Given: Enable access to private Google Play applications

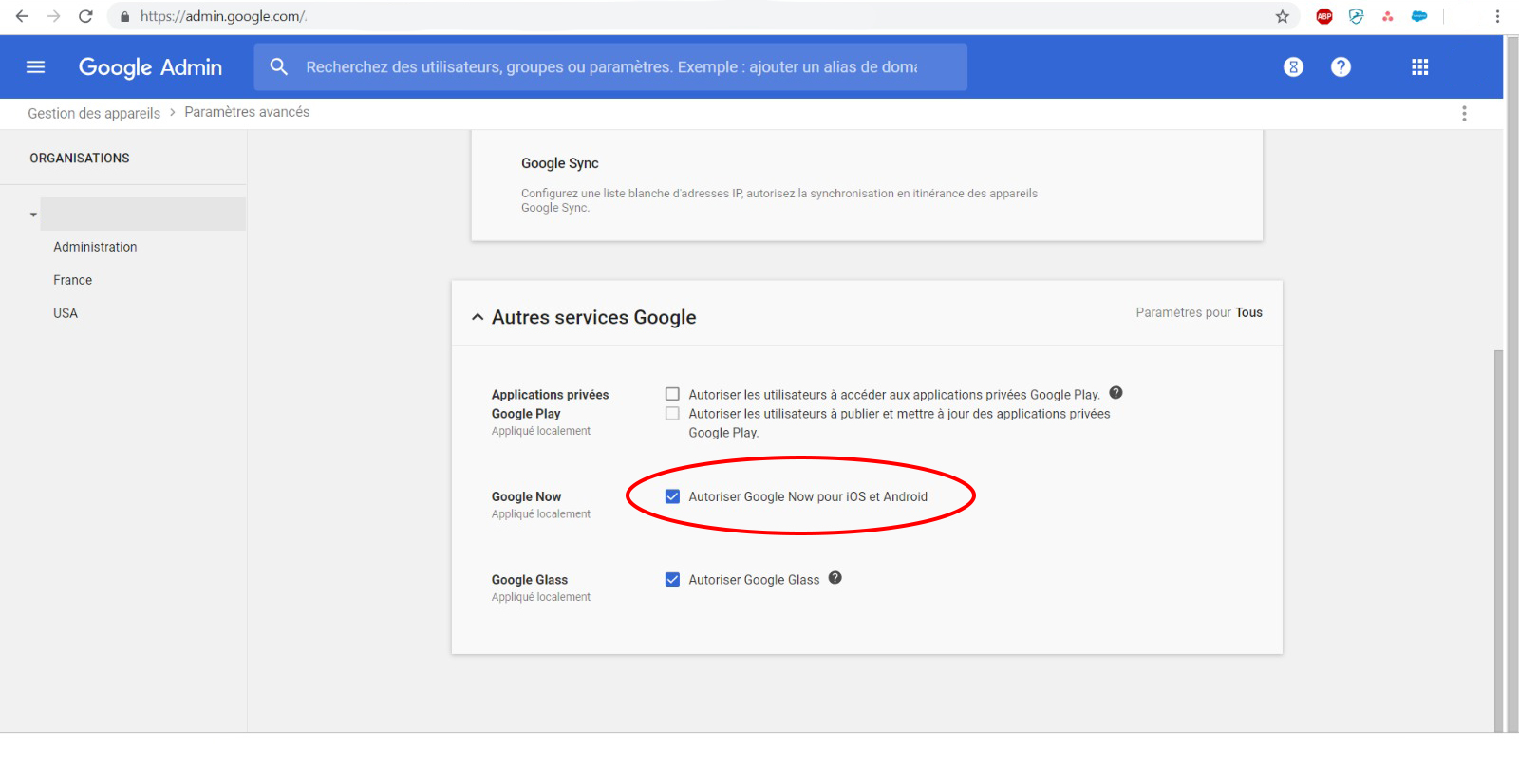Looking at the screenshot, I should click(672, 394).
